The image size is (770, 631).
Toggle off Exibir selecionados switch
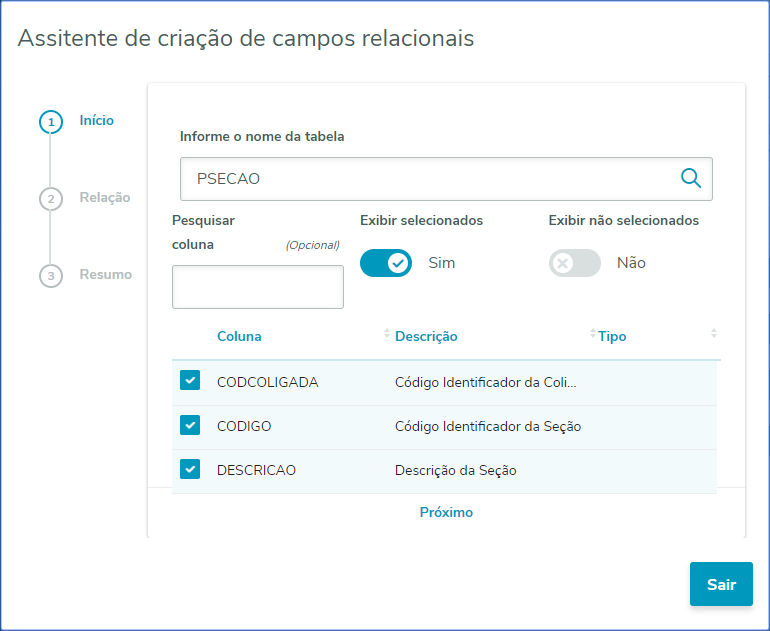coord(386,263)
